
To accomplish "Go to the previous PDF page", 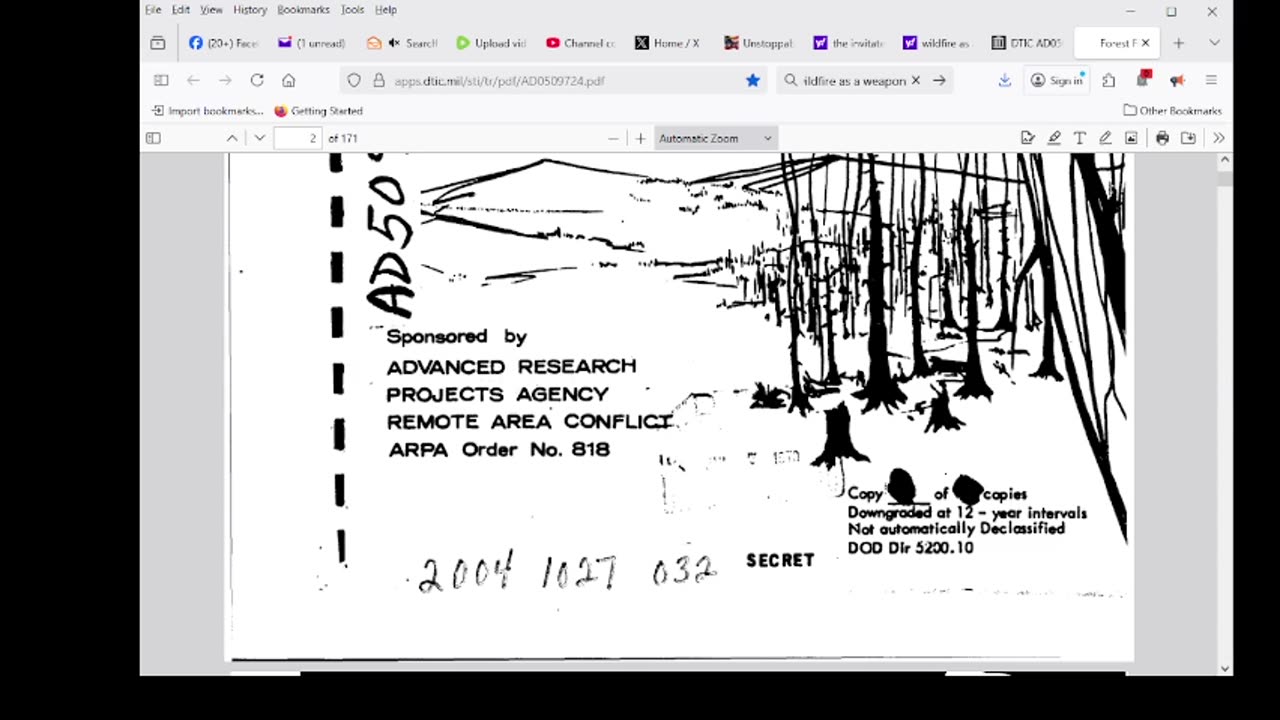I will [x=232, y=138].
